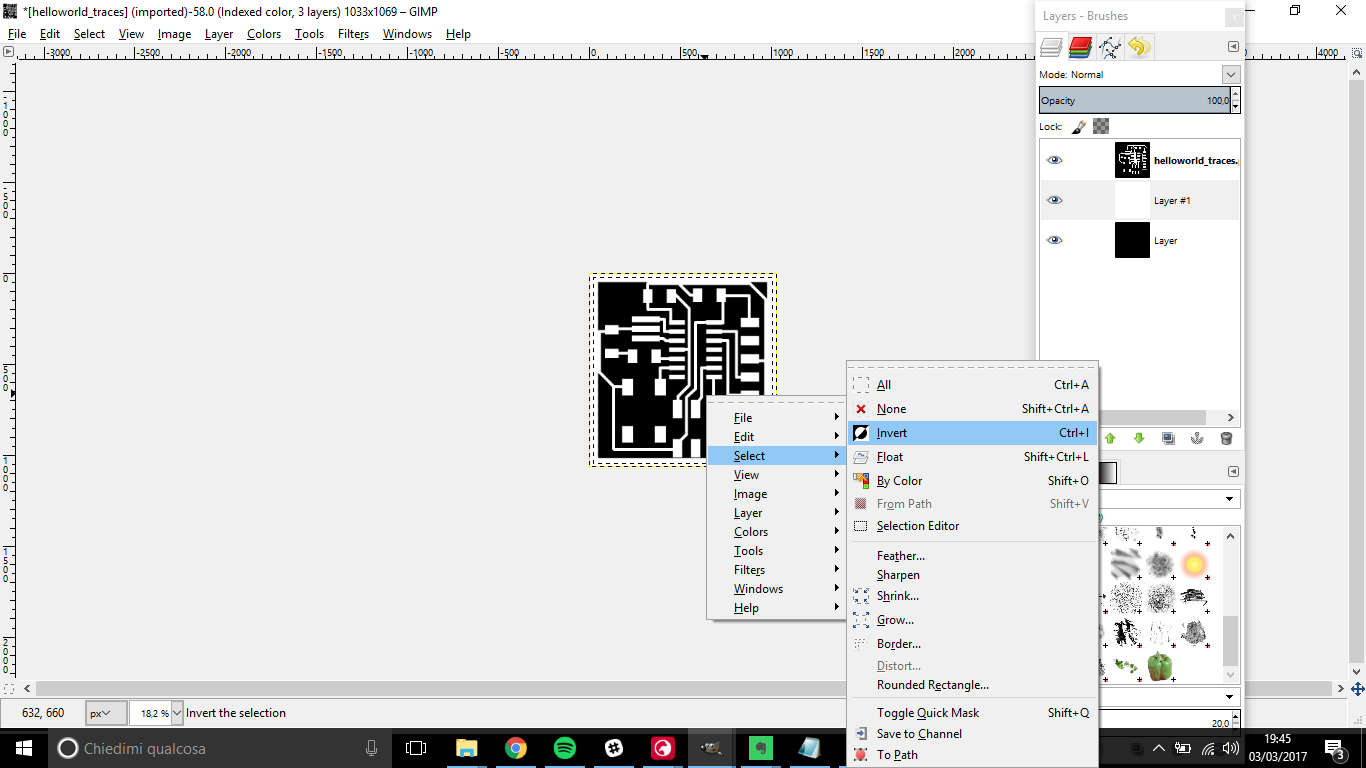The height and width of the screenshot is (768, 1366).
Task: Open the Paths dock tab
Action: [1109, 46]
